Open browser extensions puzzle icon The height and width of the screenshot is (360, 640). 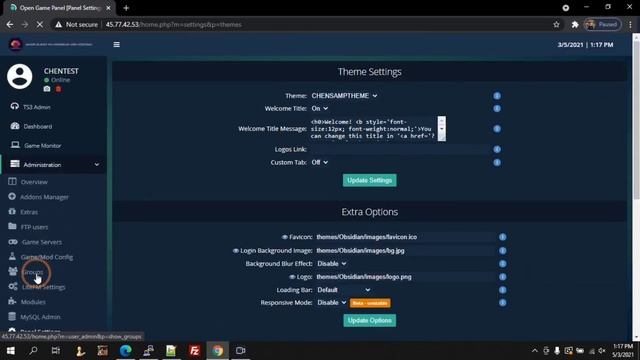point(575,24)
